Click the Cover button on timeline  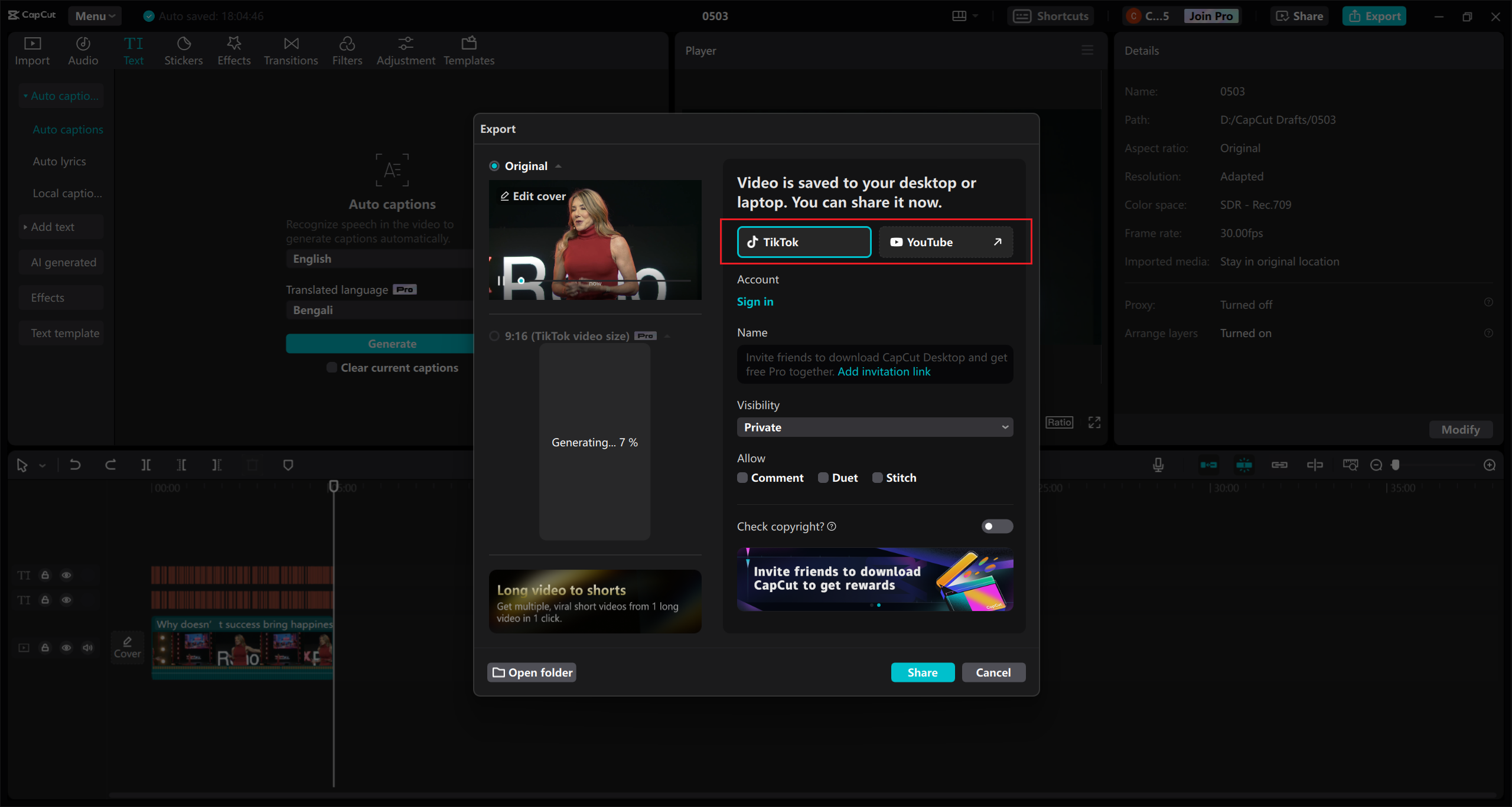pos(128,648)
